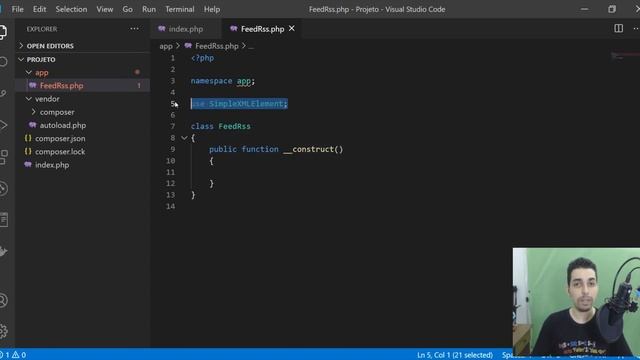Click the selected use SimpleXMLElement line

(239, 104)
